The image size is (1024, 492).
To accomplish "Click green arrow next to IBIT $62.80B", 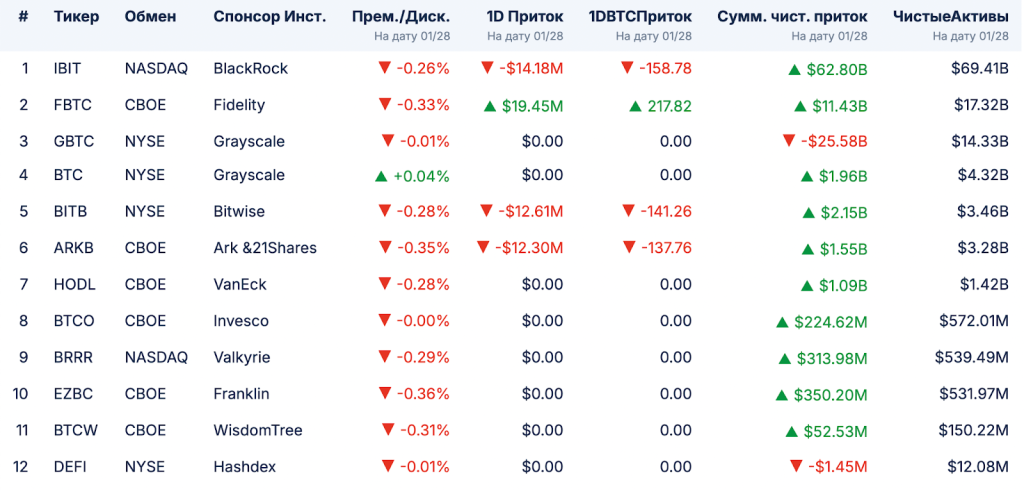I will (794, 69).
